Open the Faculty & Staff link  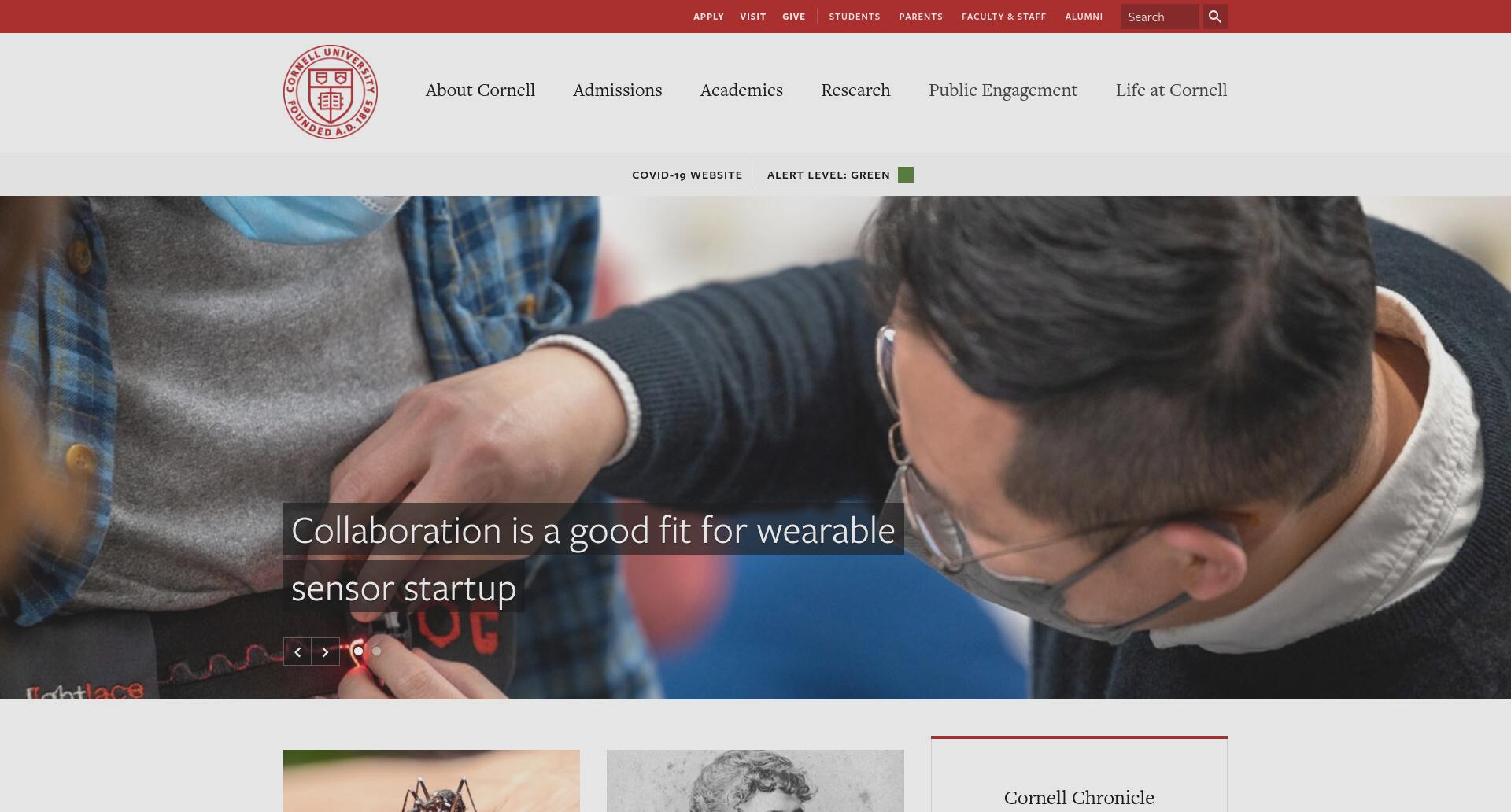pos(1003,17)
